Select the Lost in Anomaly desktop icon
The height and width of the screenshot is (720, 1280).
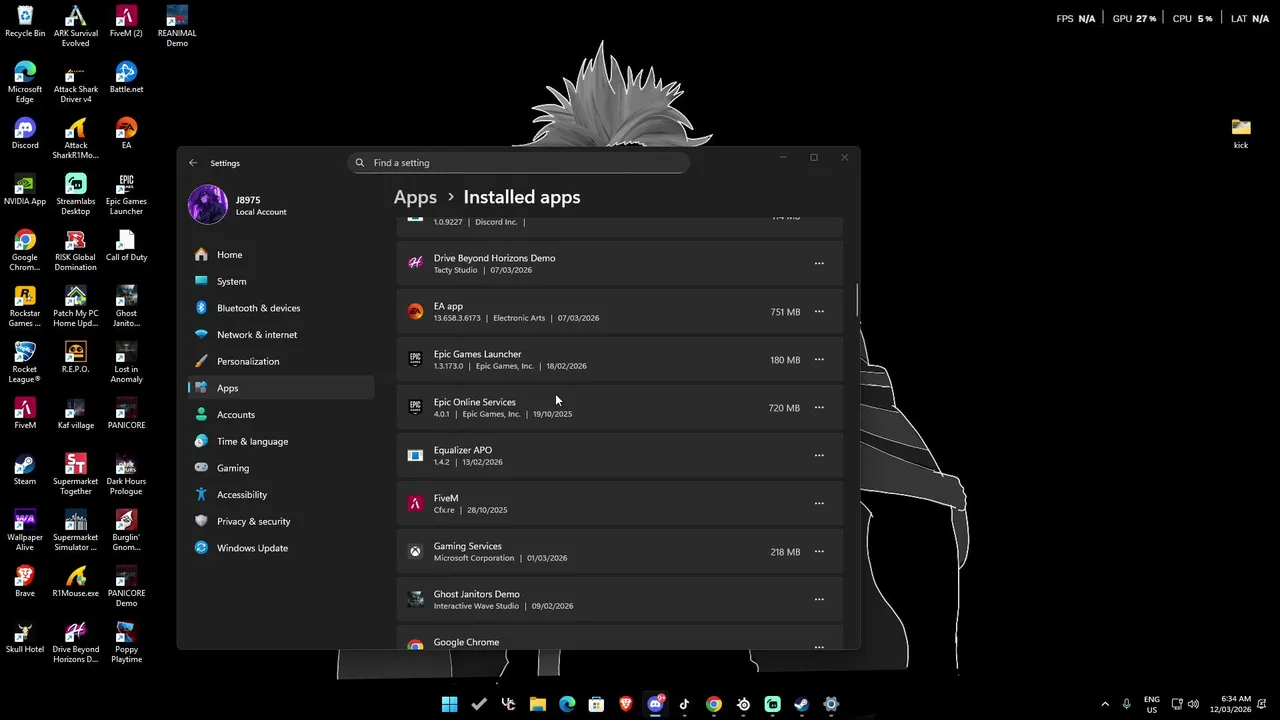pos(126,362)
